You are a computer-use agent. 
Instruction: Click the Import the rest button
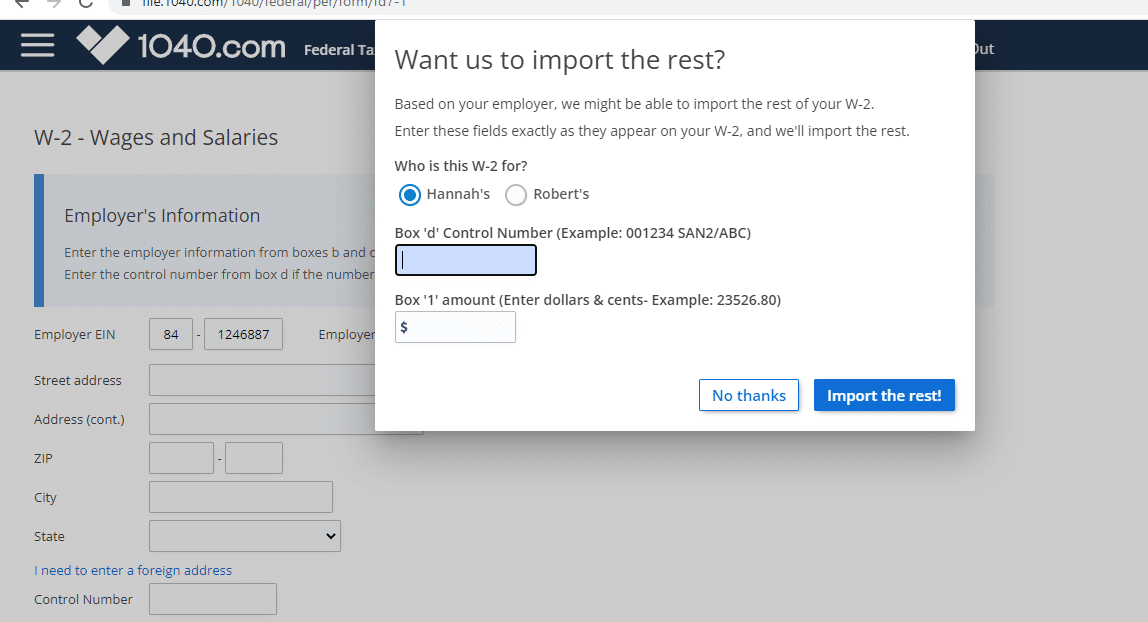click(x=884, y=394)
